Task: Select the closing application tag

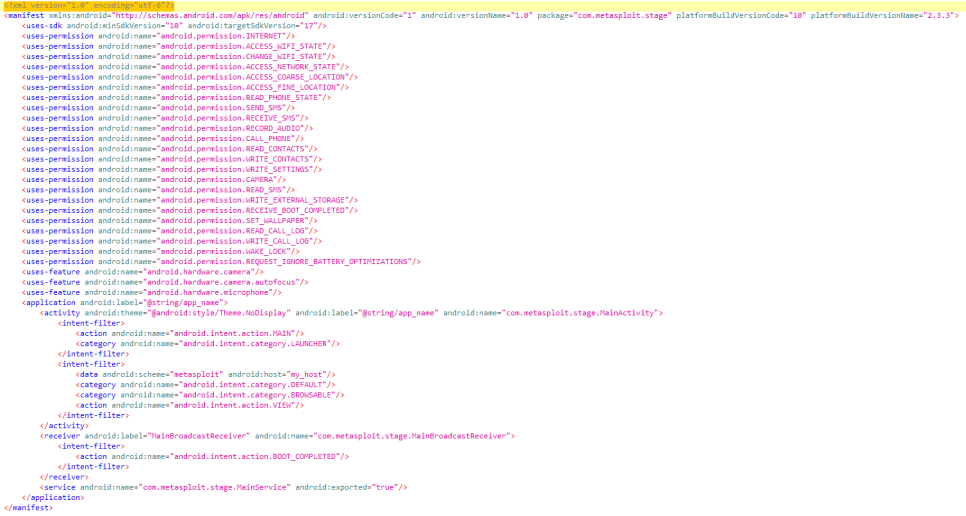Action: click(x=53, y=498)
